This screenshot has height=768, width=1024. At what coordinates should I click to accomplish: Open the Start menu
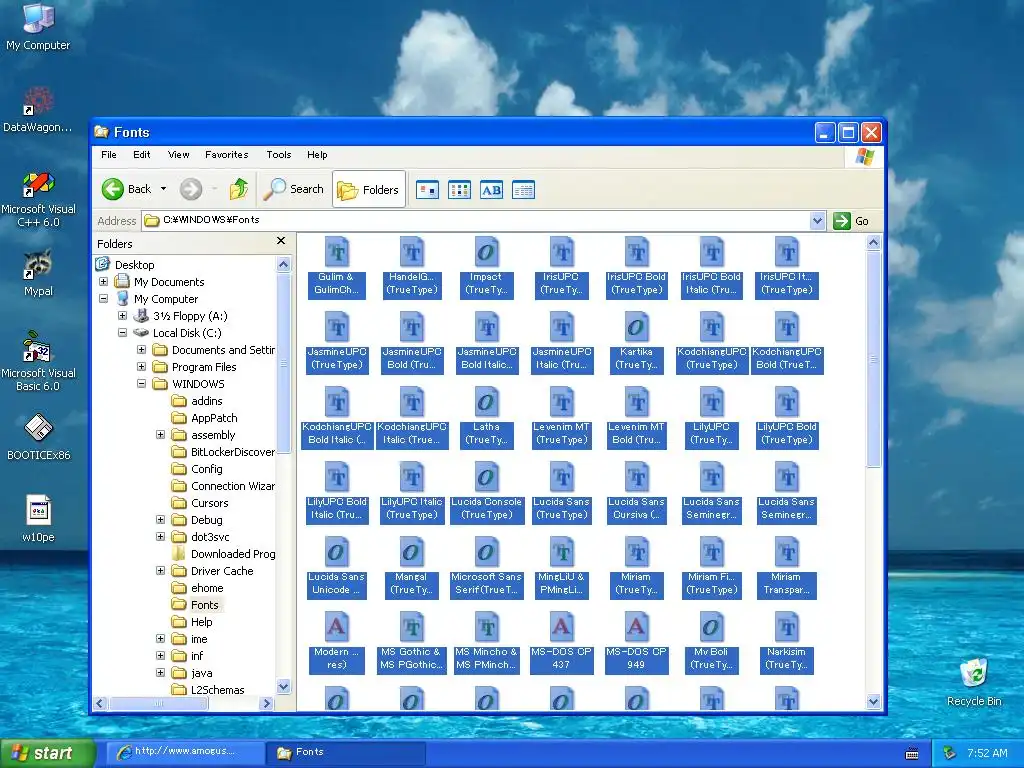pos(47,754)
